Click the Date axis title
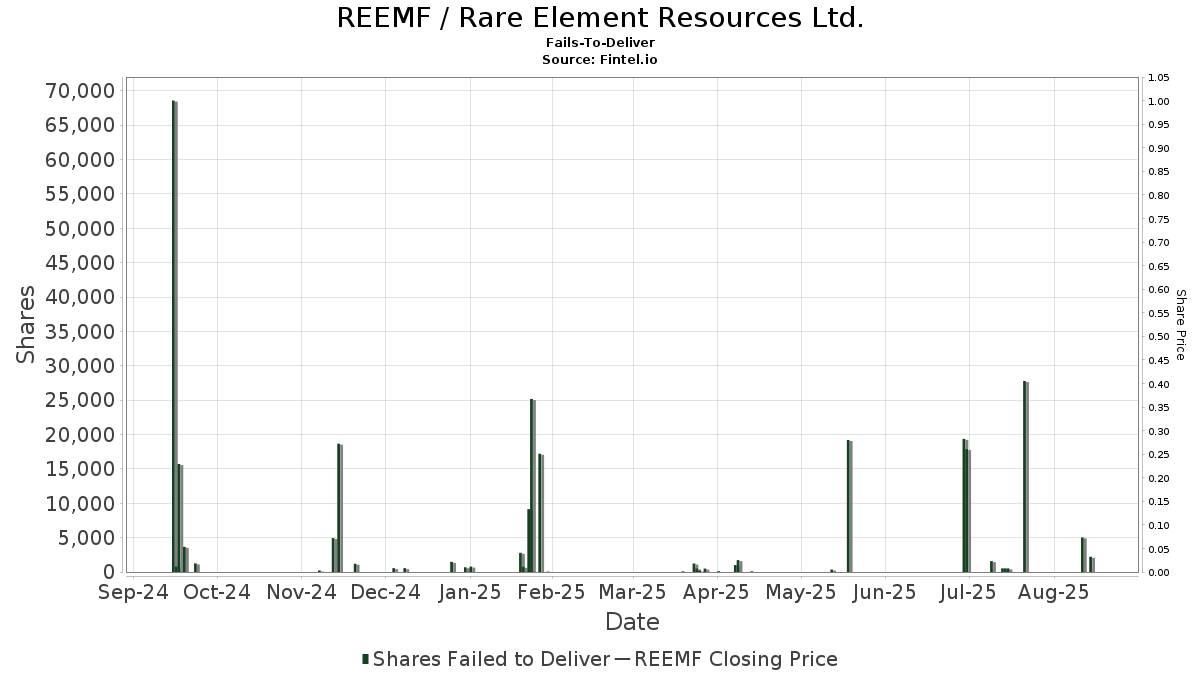Screen dimensions: 1200x675 click(632, 622)
